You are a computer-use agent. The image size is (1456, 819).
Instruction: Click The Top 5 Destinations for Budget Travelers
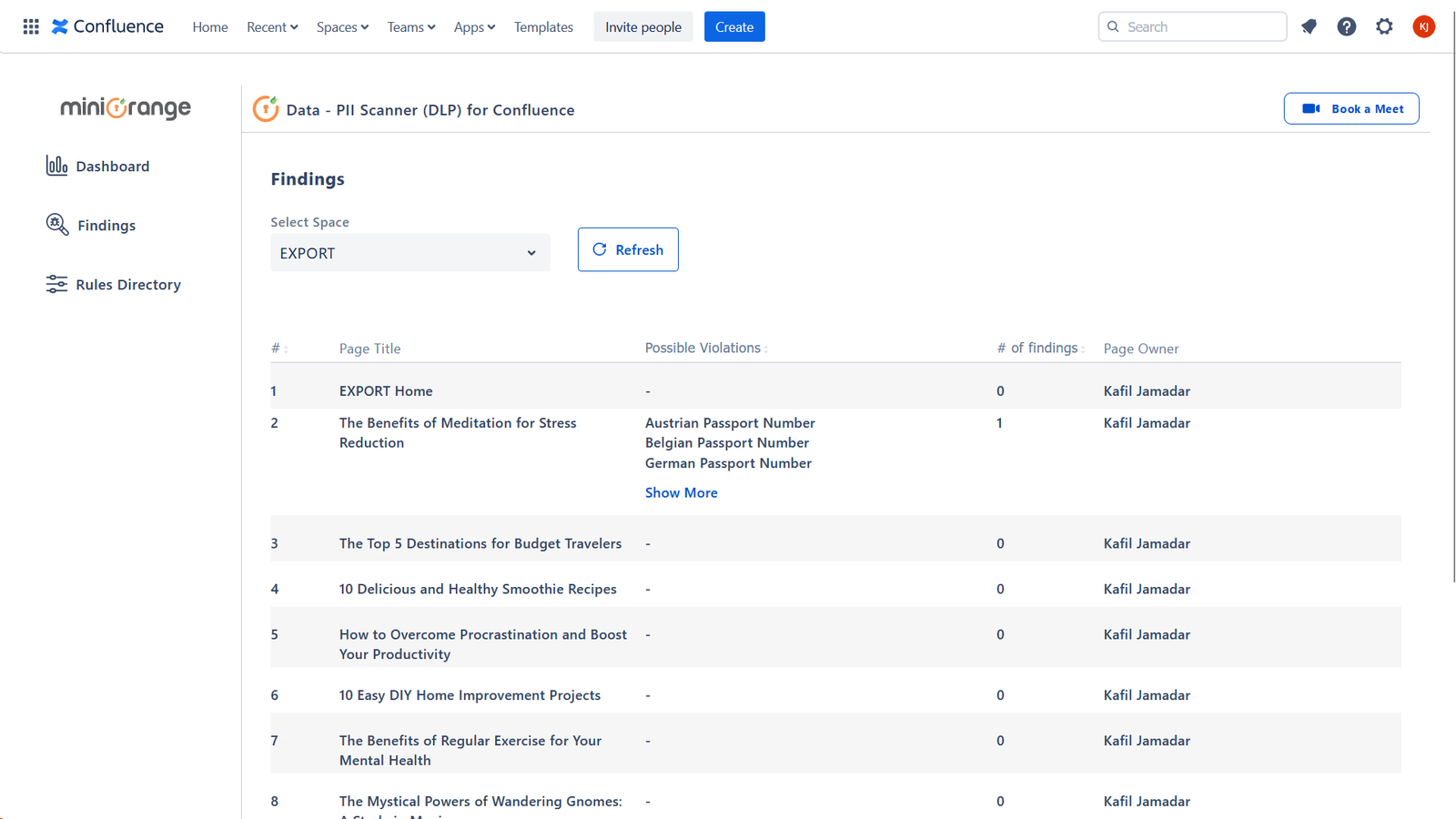(x=480, y=543)
